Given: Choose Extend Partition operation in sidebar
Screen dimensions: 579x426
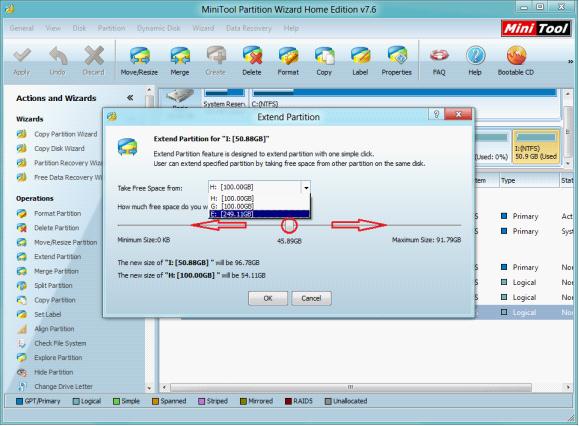Looking at the screenshot, I should [x=49, y=257].
